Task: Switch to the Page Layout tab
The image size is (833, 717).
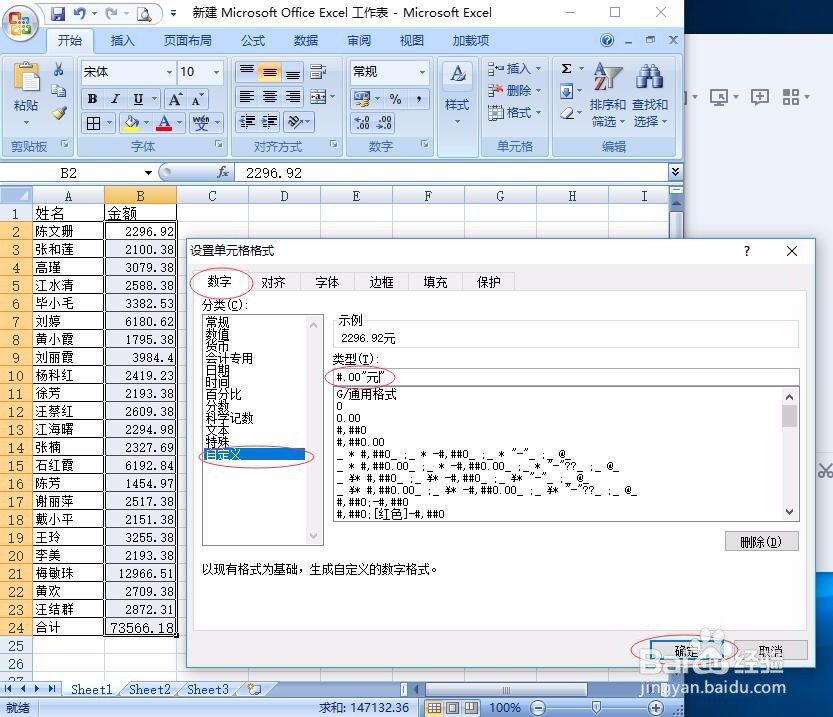Action: 187,40
